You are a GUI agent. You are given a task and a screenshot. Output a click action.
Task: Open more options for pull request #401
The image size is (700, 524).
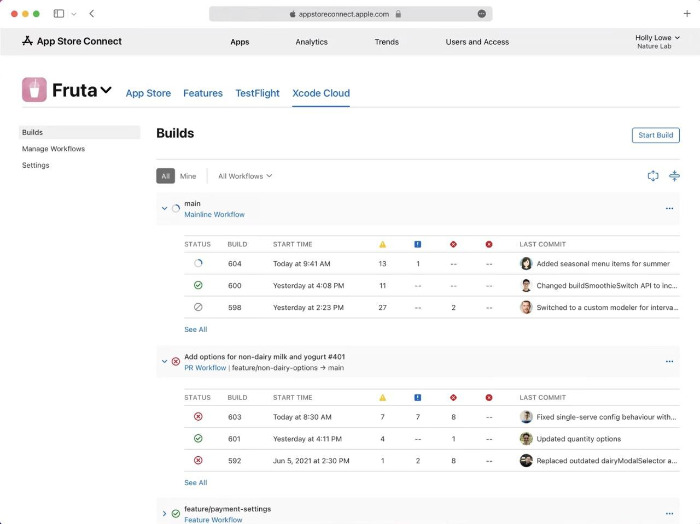coord(669,362)
